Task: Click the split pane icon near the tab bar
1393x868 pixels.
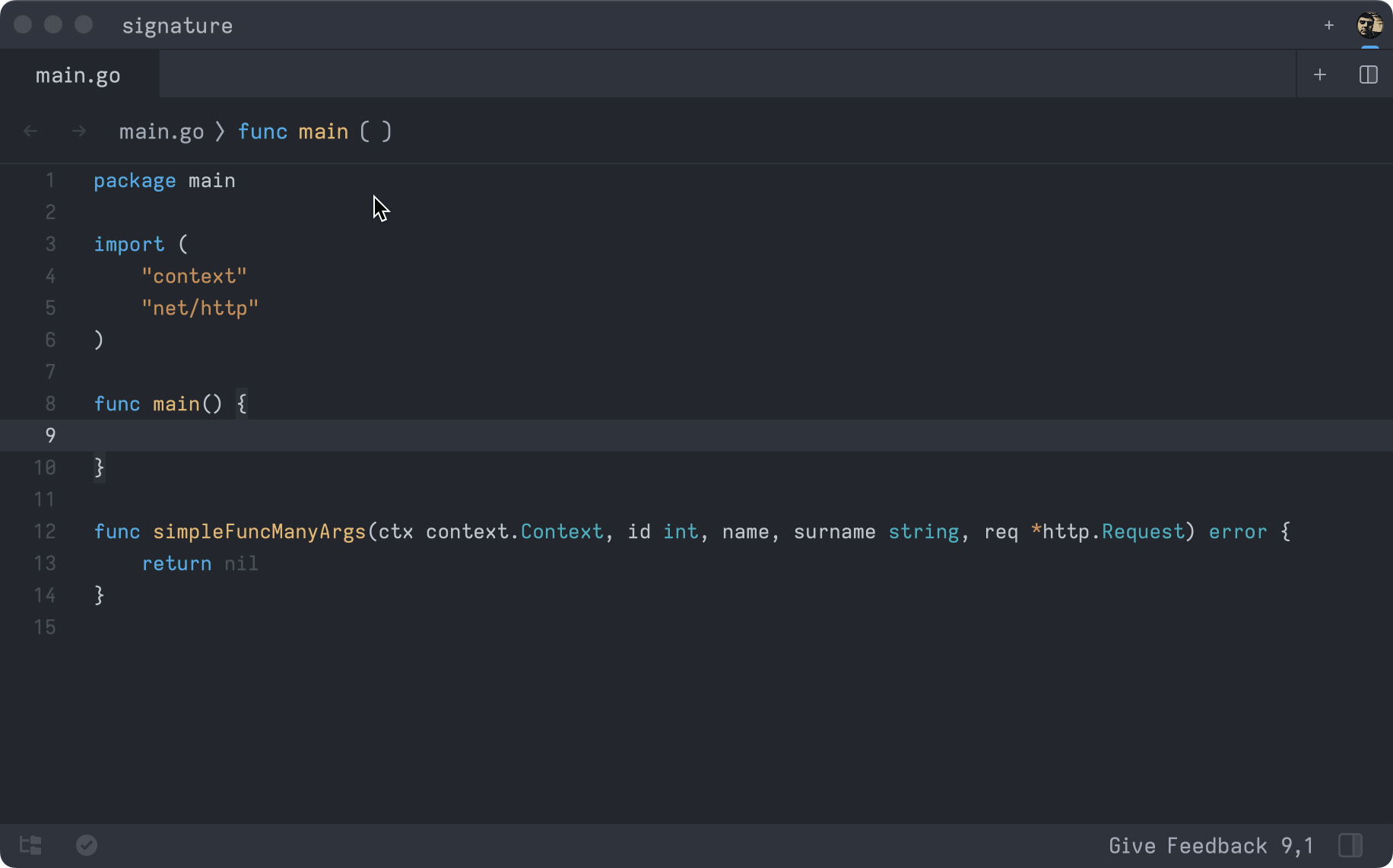Action: coord(1369,74)
